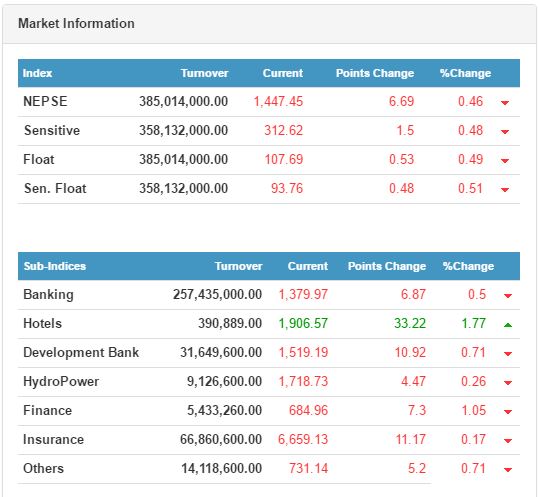This screenshot has height=497, width=538.
Task: Click Banking points change 6.87
Action: click(413, 295)
